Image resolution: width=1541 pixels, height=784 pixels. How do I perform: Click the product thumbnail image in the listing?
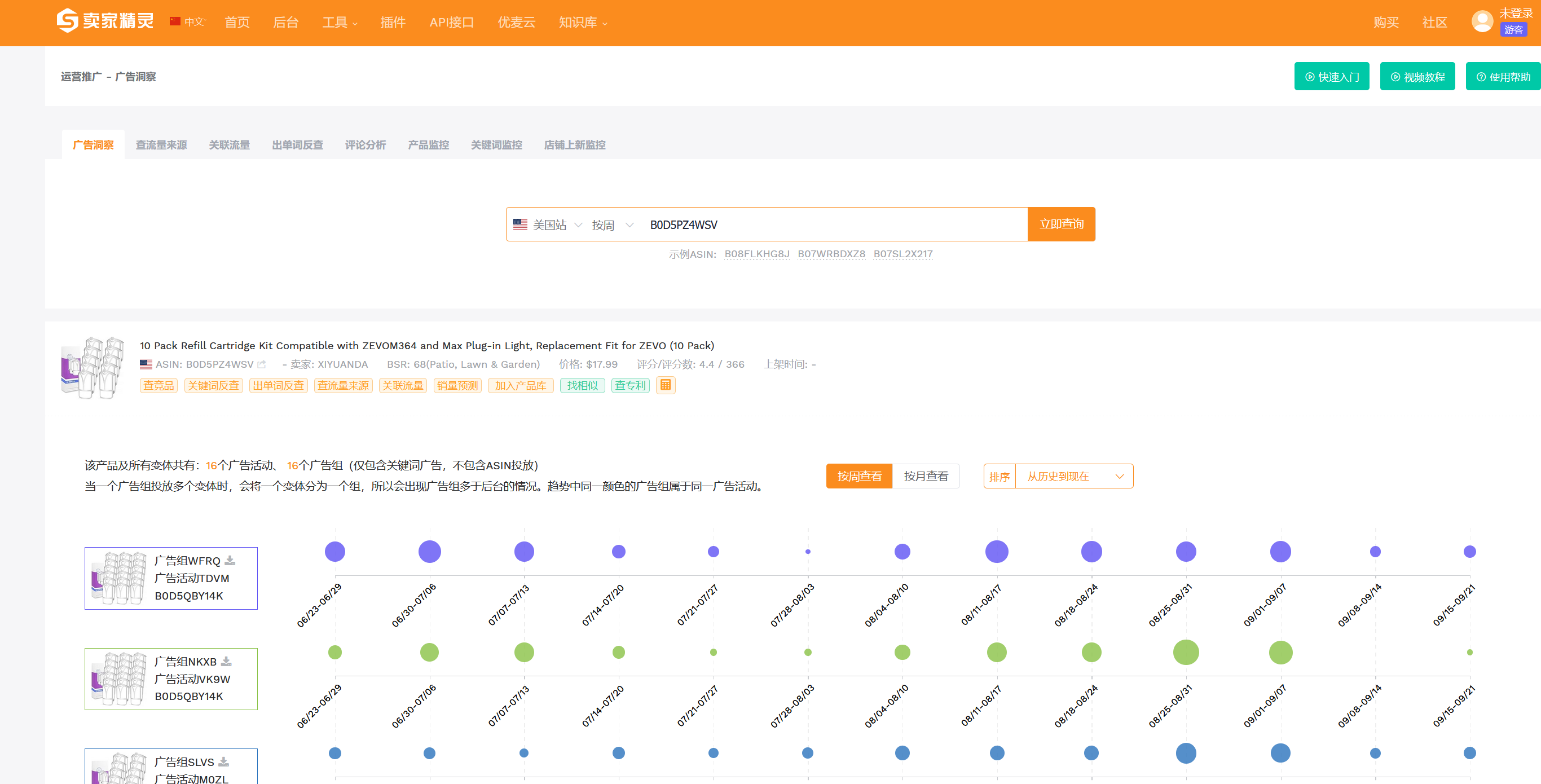tap(93, 367)
